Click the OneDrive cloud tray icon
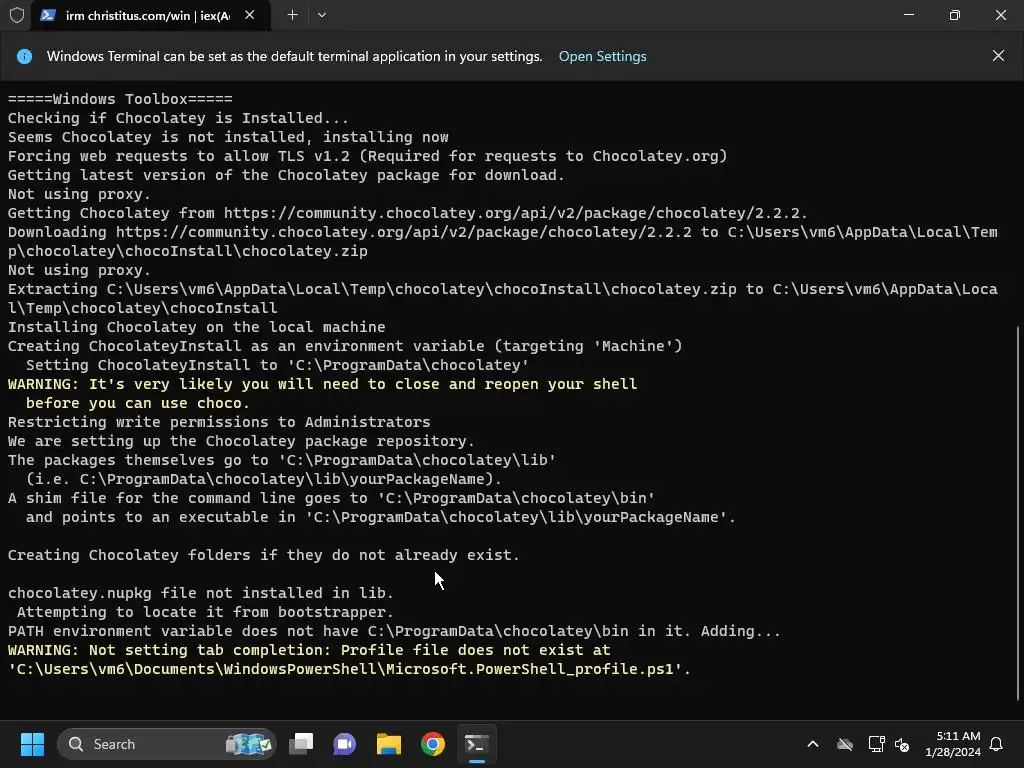 [845, 744]
